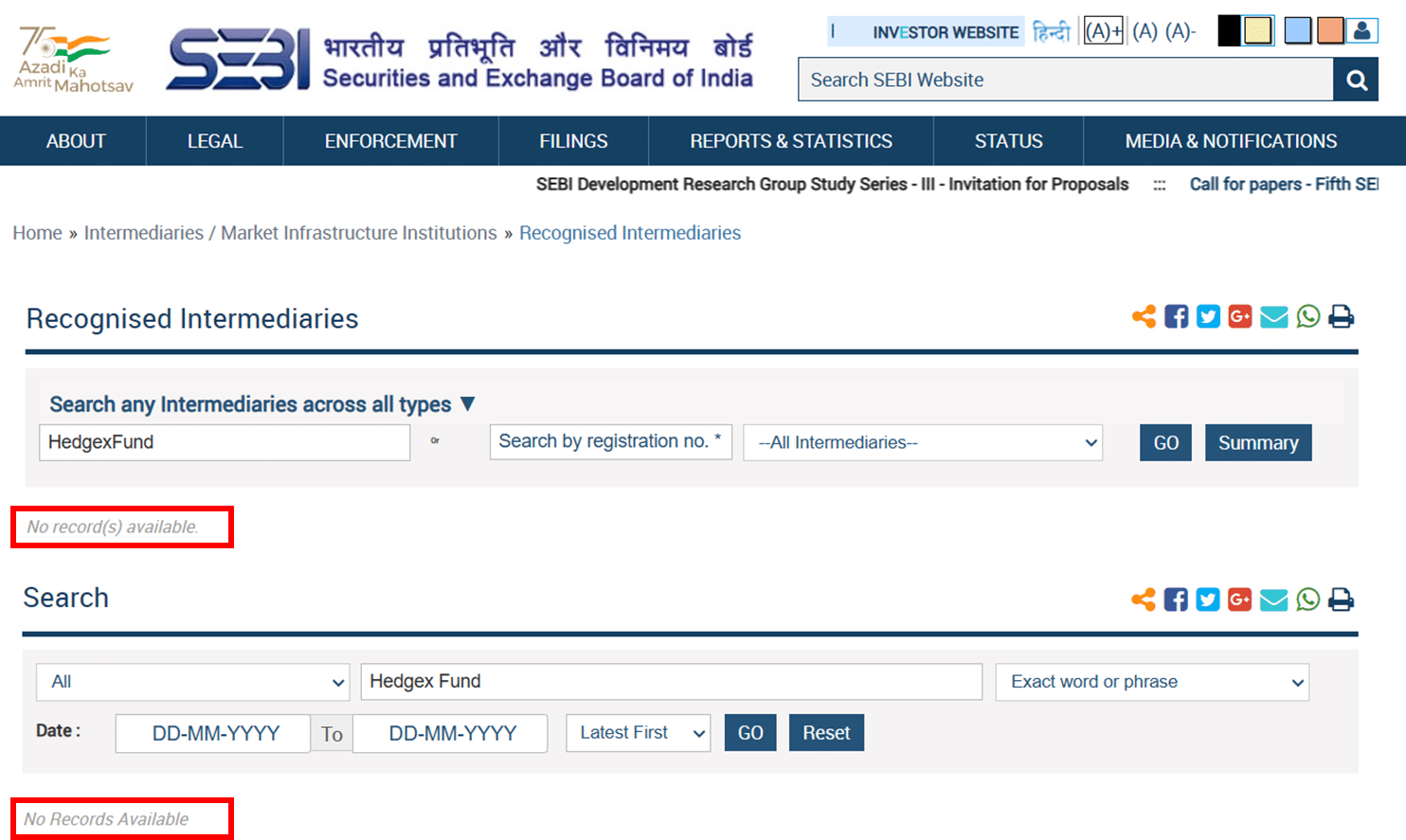Screen dimensions: 1406x840
Task: Share the Search section on Twitter
Action: coord(1208,599)
